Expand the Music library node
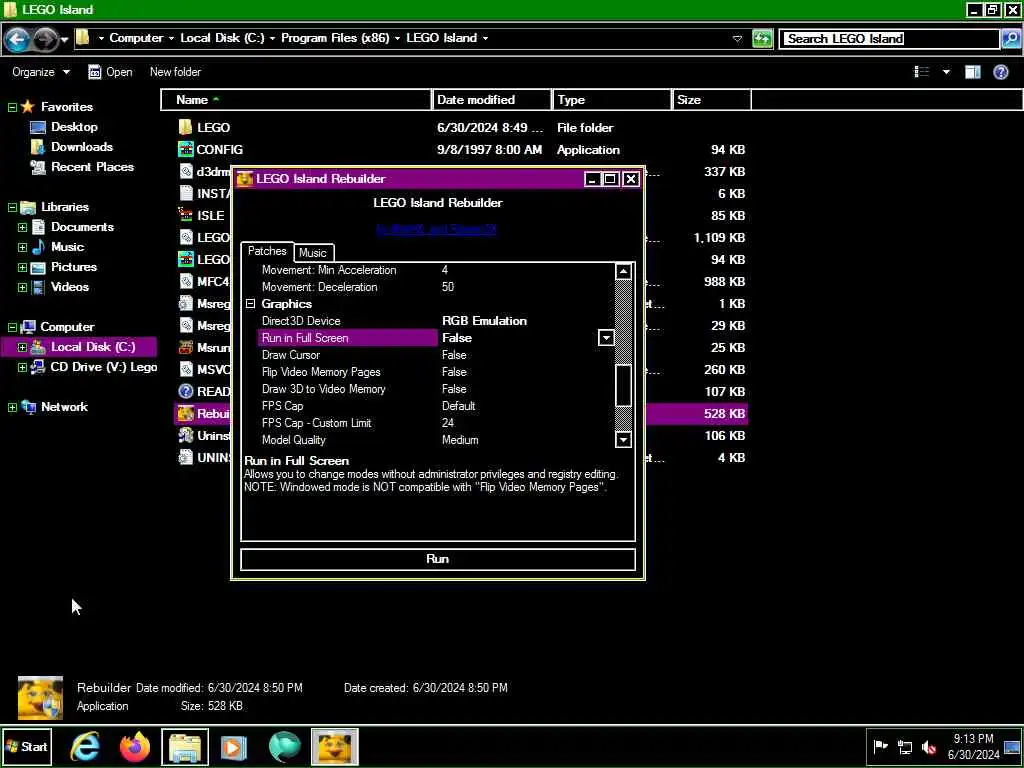 [x=22, y=248]
